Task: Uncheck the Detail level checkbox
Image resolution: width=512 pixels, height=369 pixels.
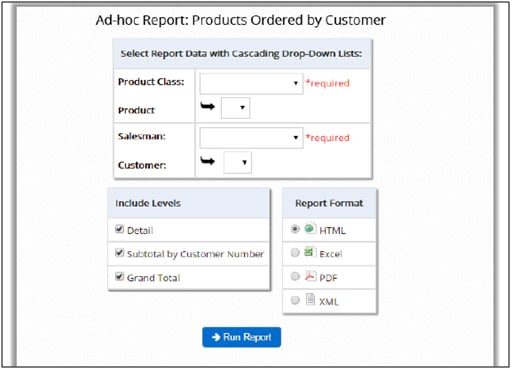Action: [x=119, y=229]
